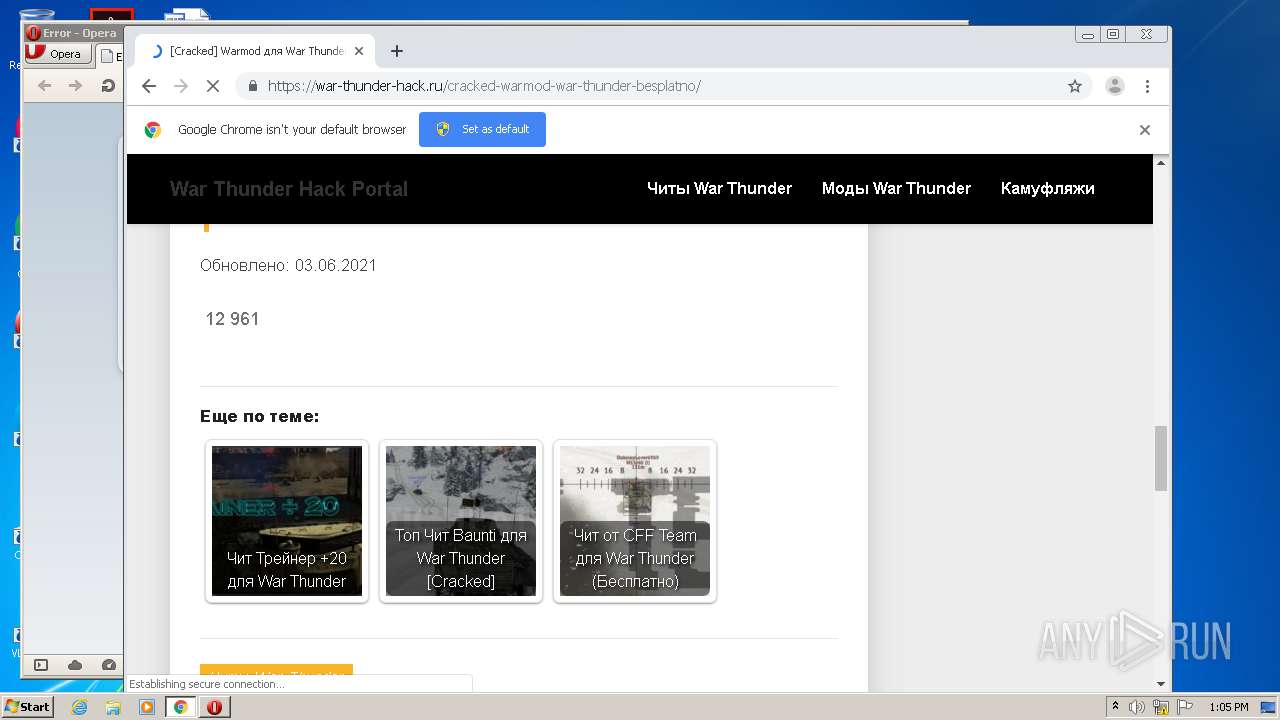
Task: Open Камуфляжи menu item
Action: coord(1047,188)
